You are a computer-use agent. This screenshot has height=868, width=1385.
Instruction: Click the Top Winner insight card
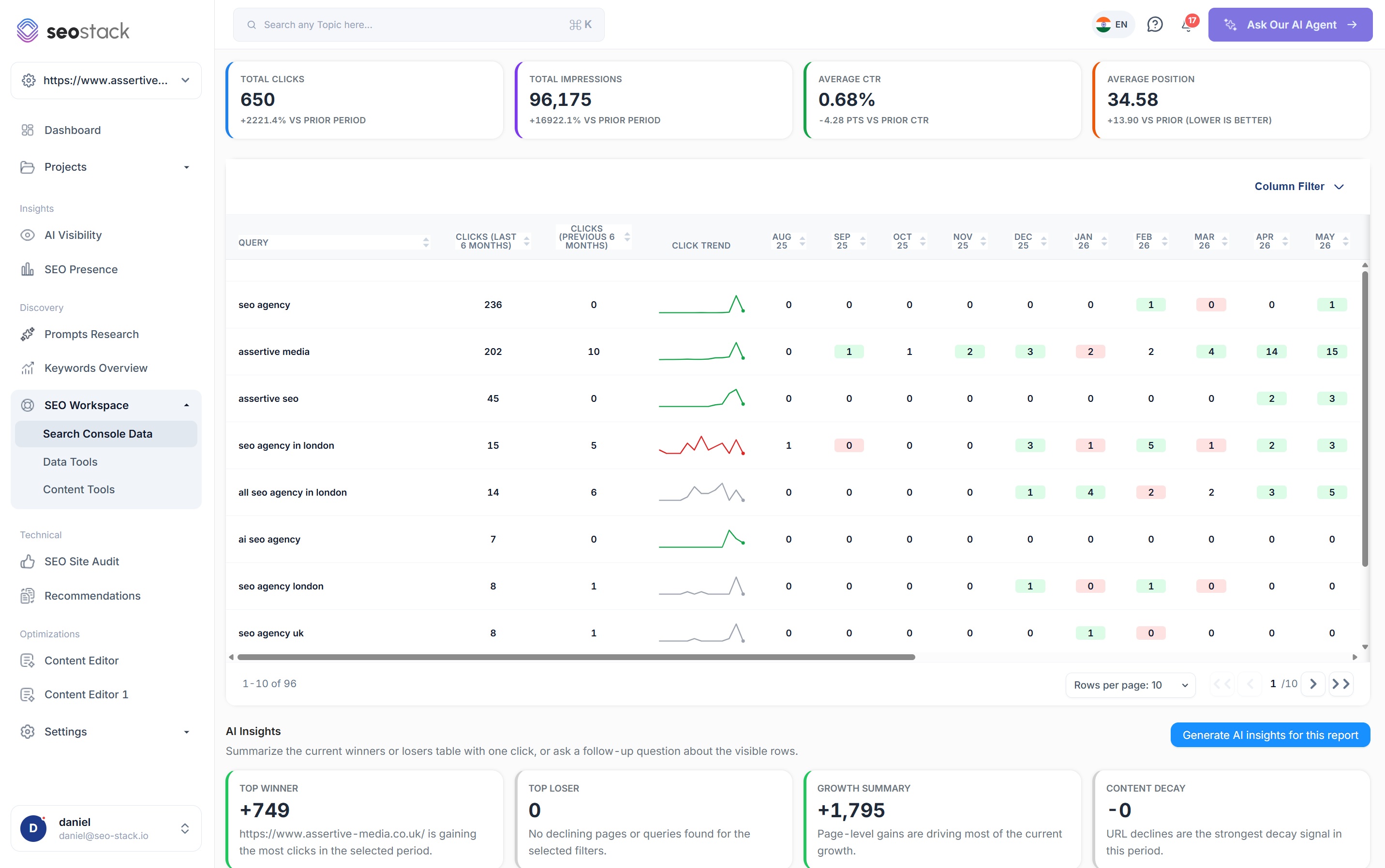click(365, 820)
